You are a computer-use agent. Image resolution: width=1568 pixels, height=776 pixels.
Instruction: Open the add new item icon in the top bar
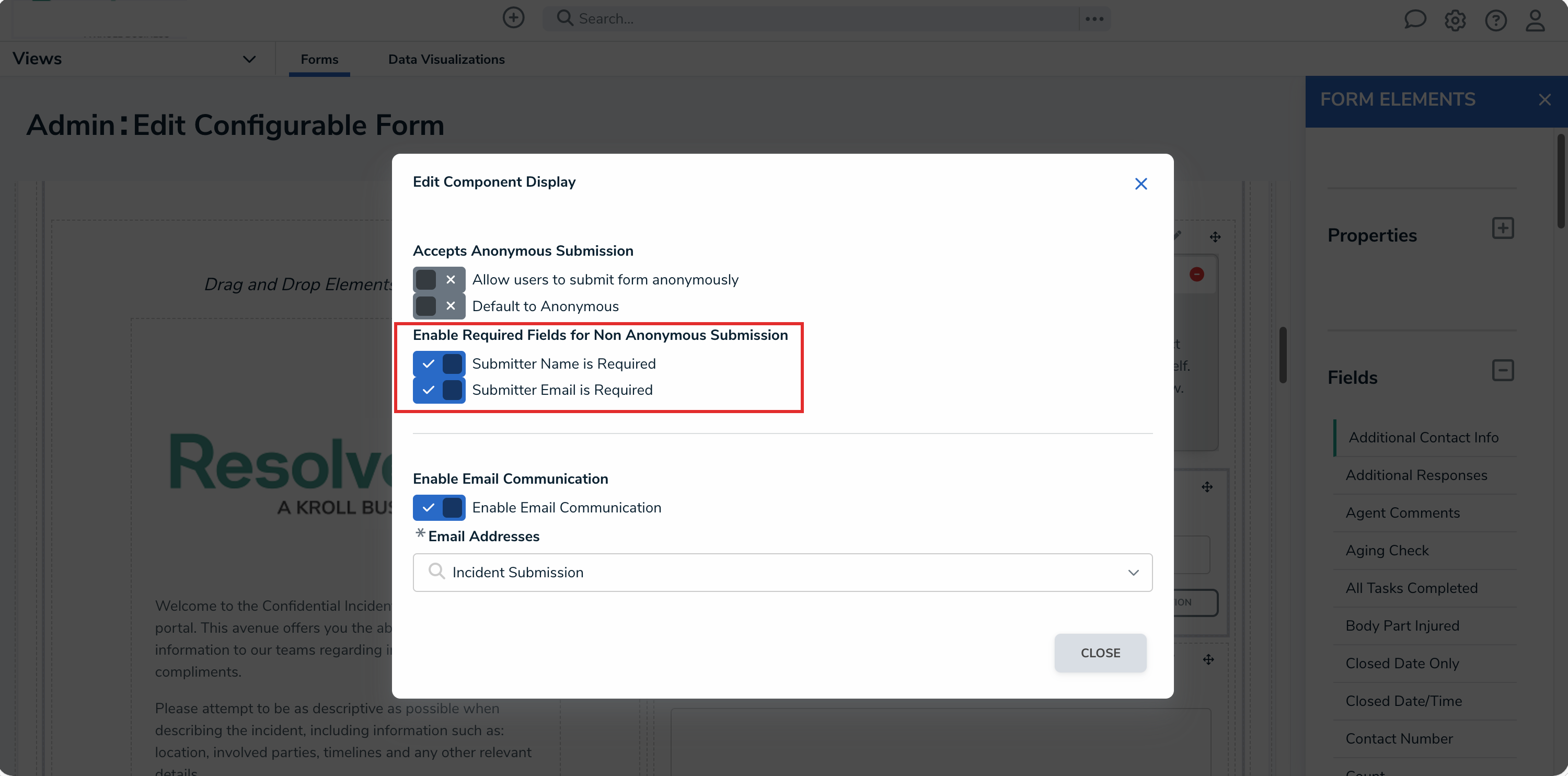513,18
